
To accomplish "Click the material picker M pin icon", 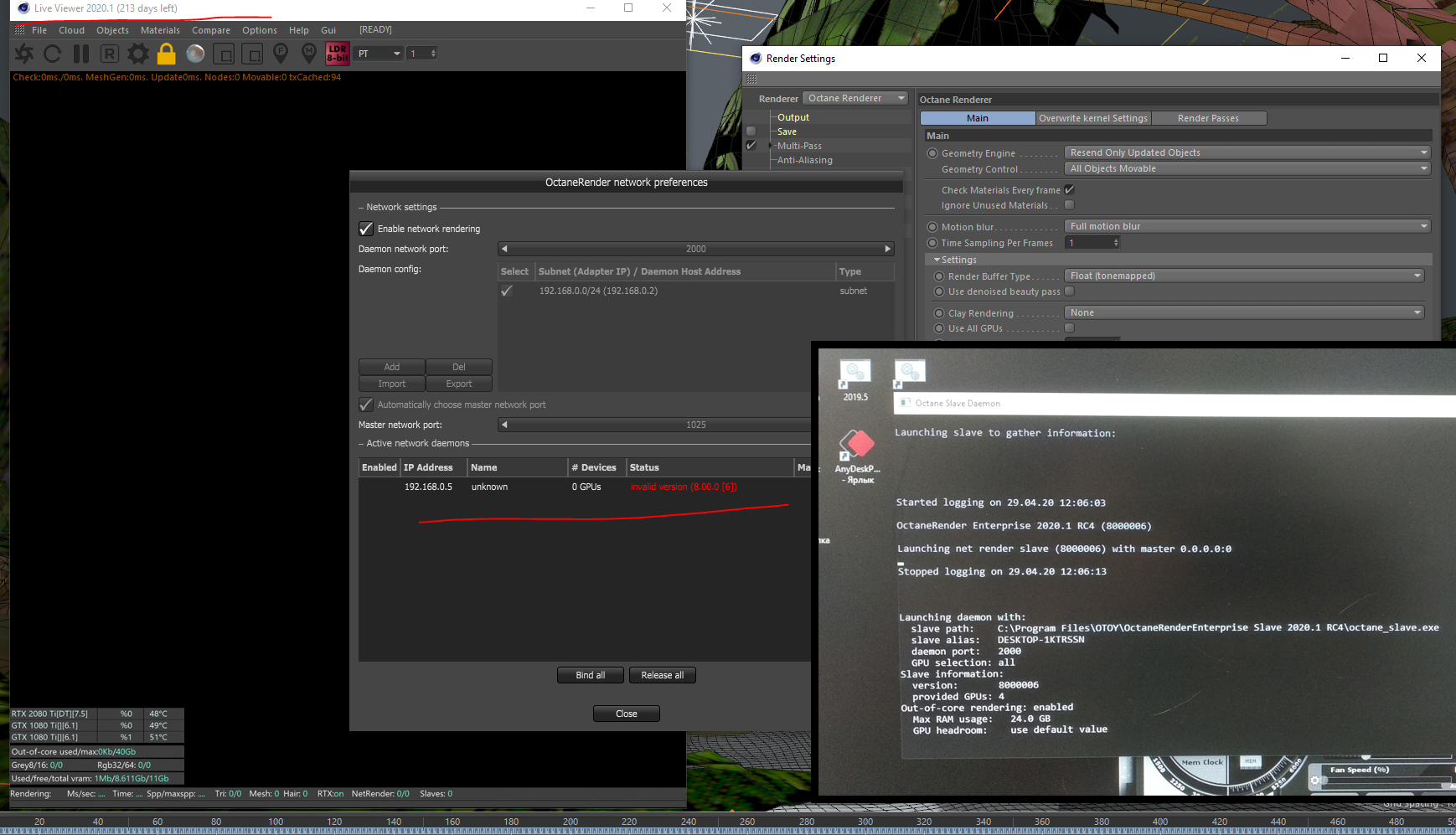I will coord(309,54).
